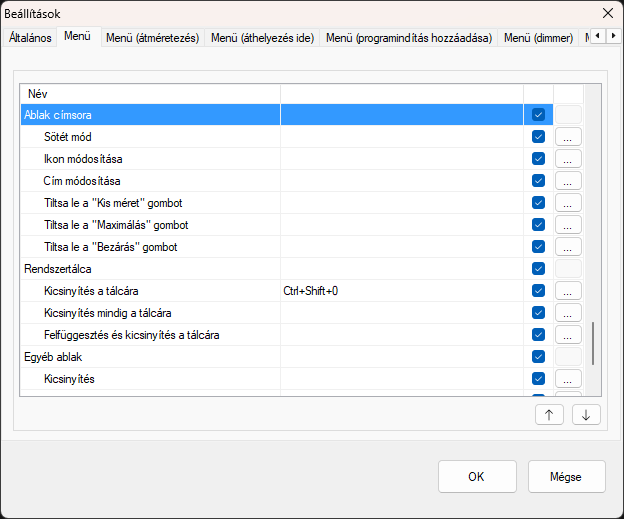Confirm settings with OK button
The image size is (624, 519).
(x=477, y=476)
